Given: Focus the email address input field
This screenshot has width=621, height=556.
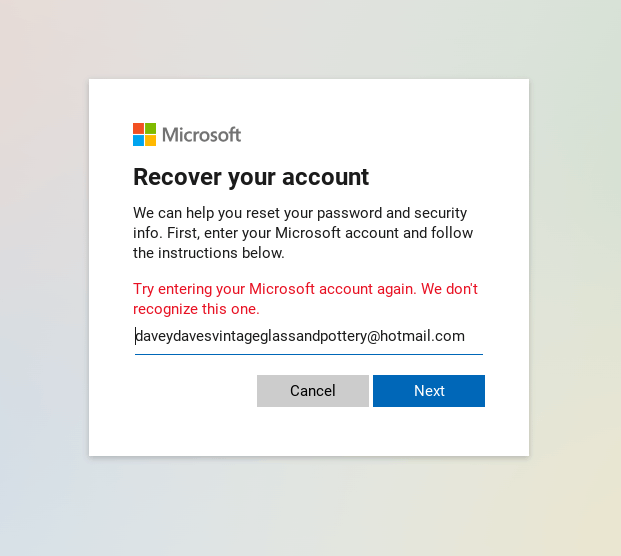Looking at the screenshot, I should click(x=309, y=336).
